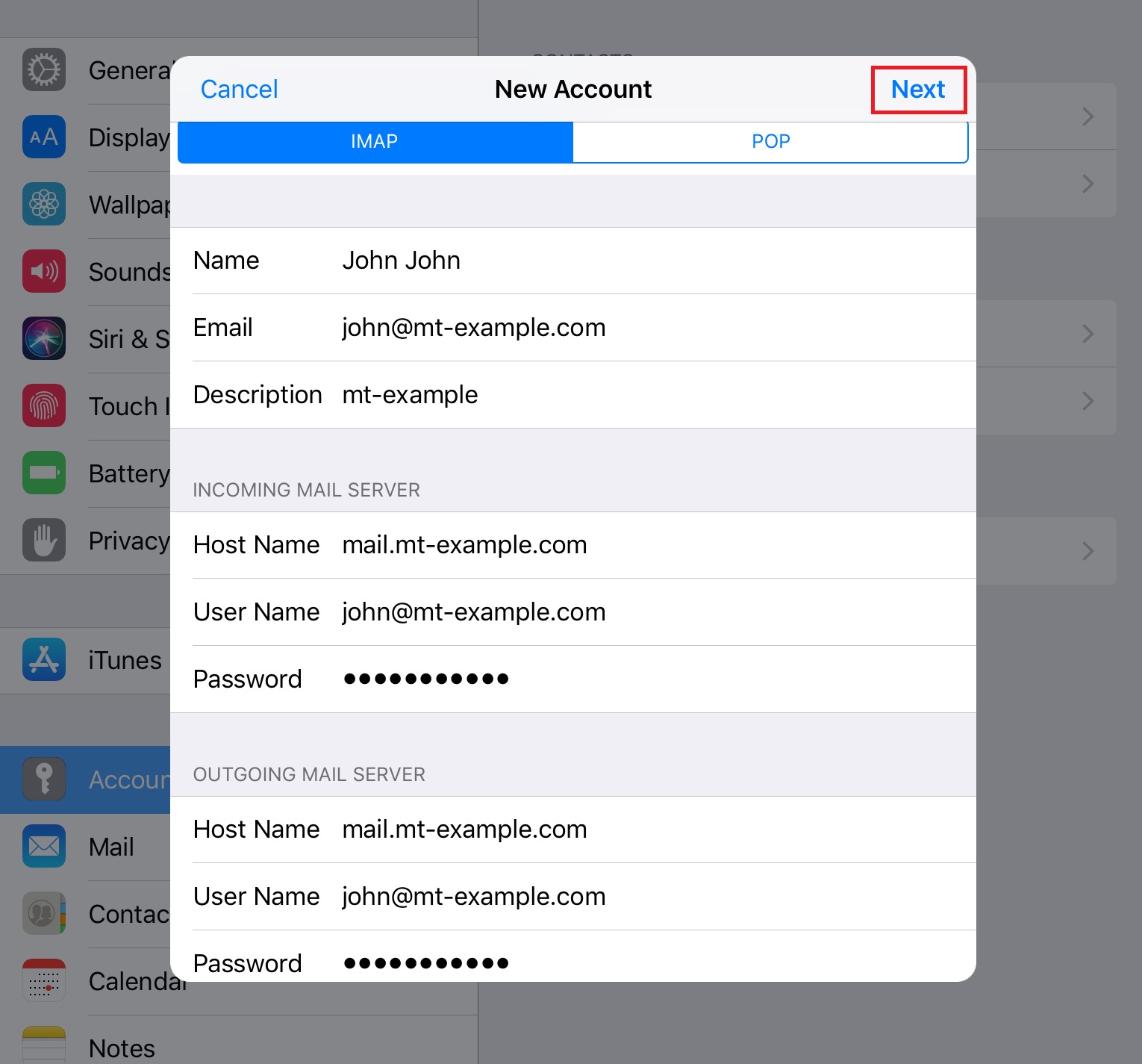
Task: Open Notes label in the sidebar
Action: pos(122,1048)
